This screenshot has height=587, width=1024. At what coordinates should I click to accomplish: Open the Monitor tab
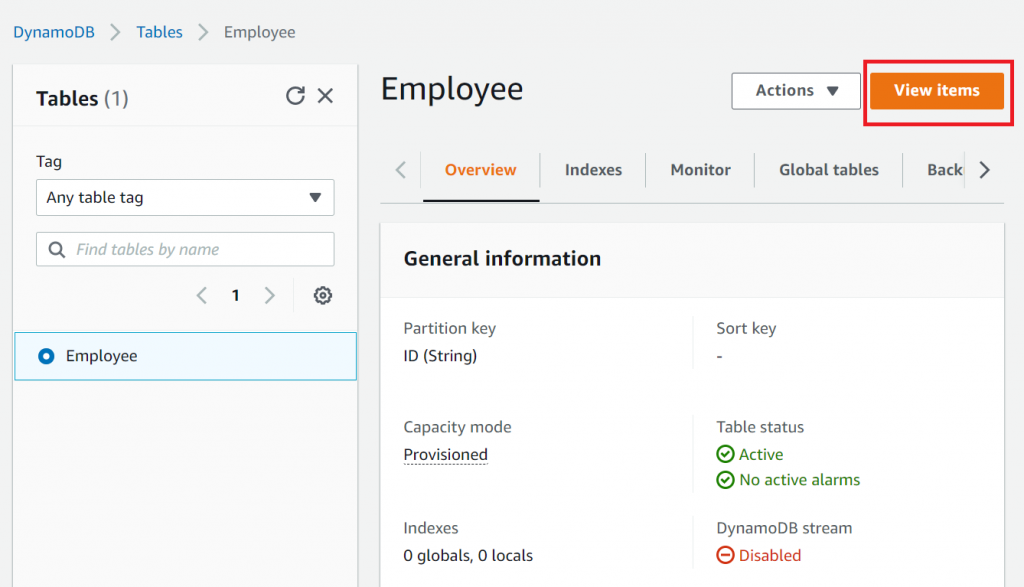(700, 170)
